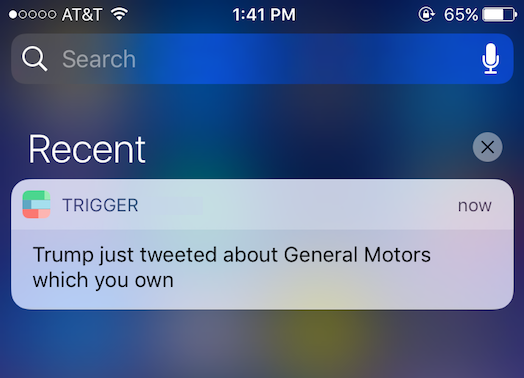Tap the Search placeholder word

point(99,59)
